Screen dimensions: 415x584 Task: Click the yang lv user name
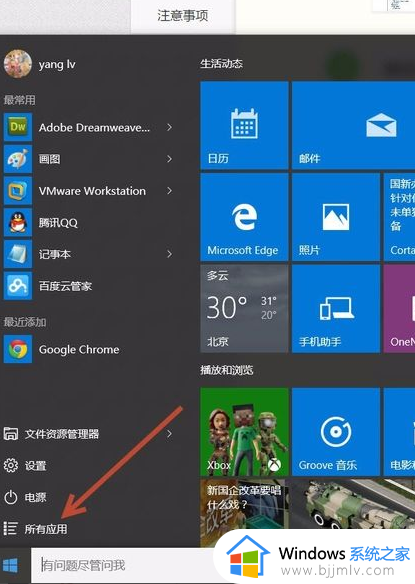(x=57, y=65)
